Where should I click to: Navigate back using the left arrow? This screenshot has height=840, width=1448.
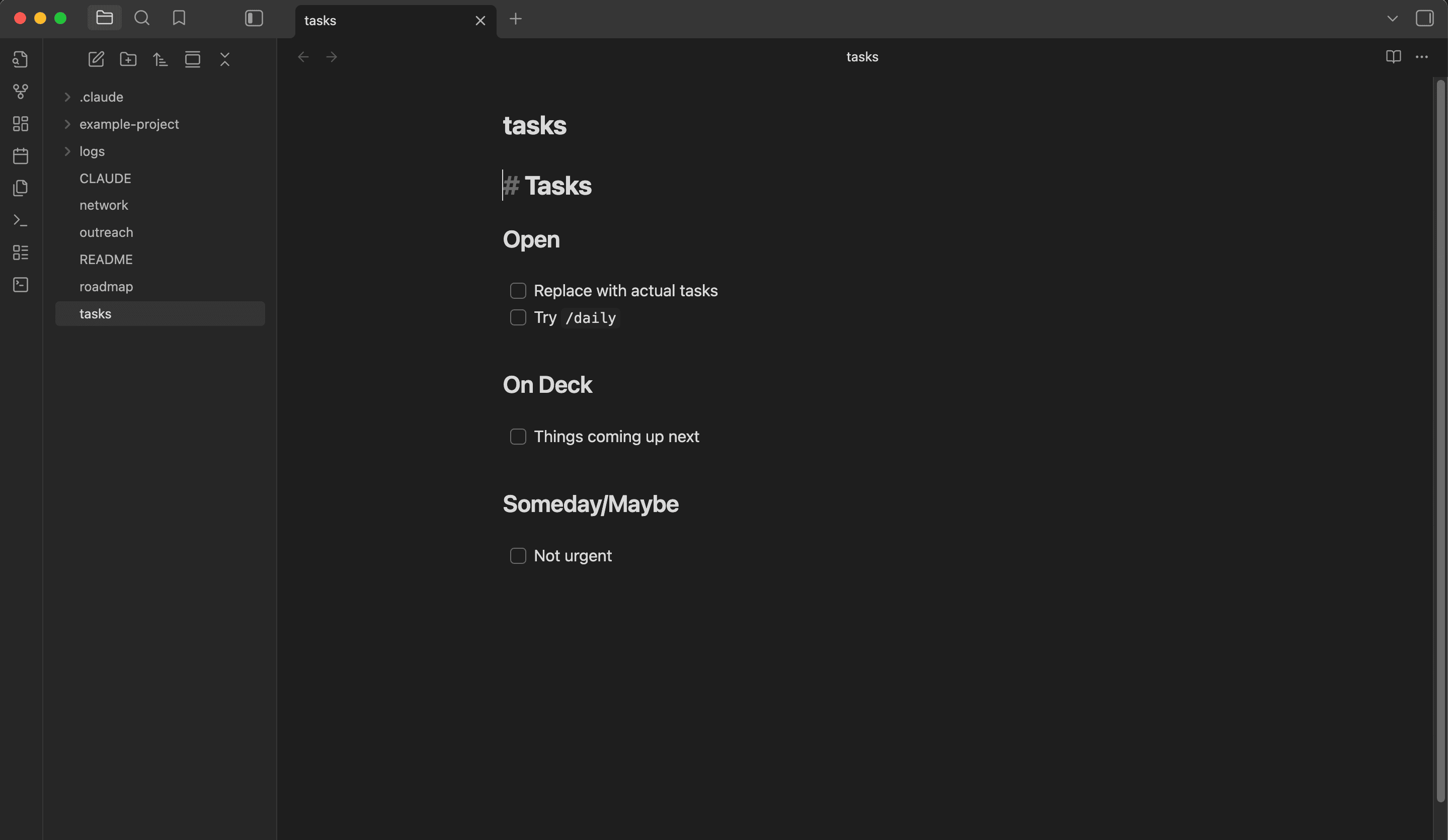[x=303, y=56]
